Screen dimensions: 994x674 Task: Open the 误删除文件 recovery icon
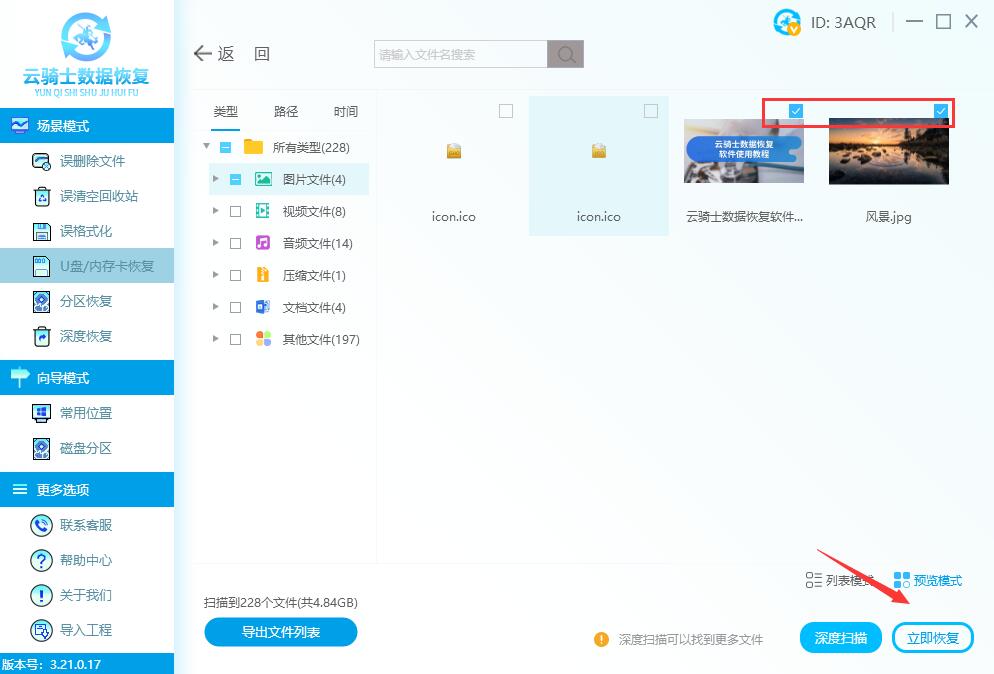click(x=41, y=161)
